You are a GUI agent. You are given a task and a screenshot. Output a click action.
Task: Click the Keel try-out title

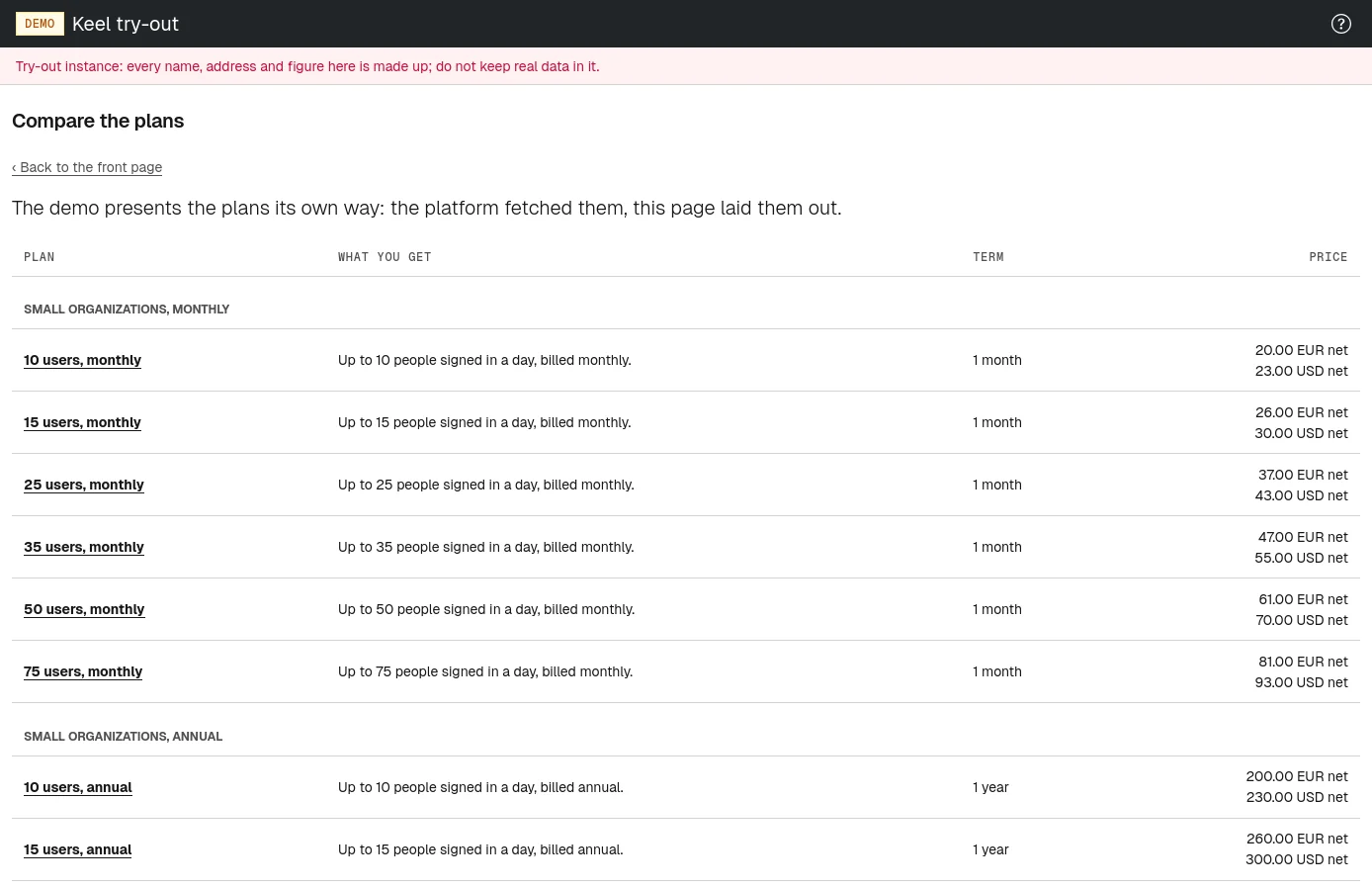click(126, 24)
